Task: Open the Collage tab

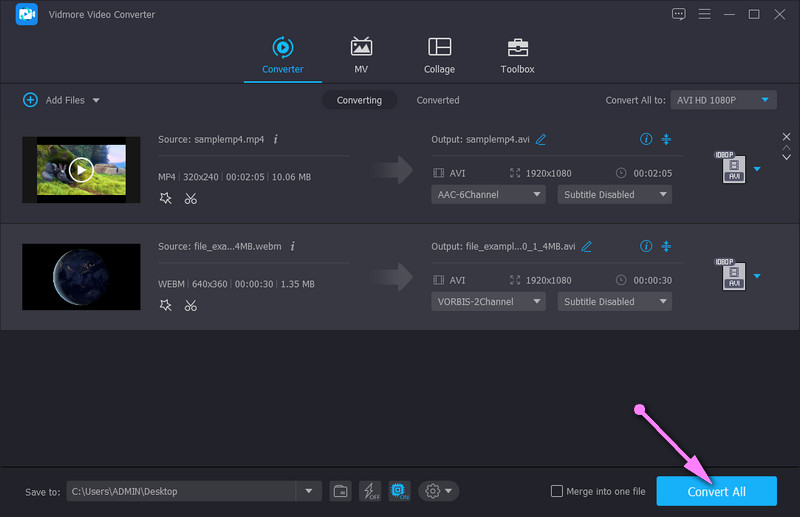Action: [439, 56]
